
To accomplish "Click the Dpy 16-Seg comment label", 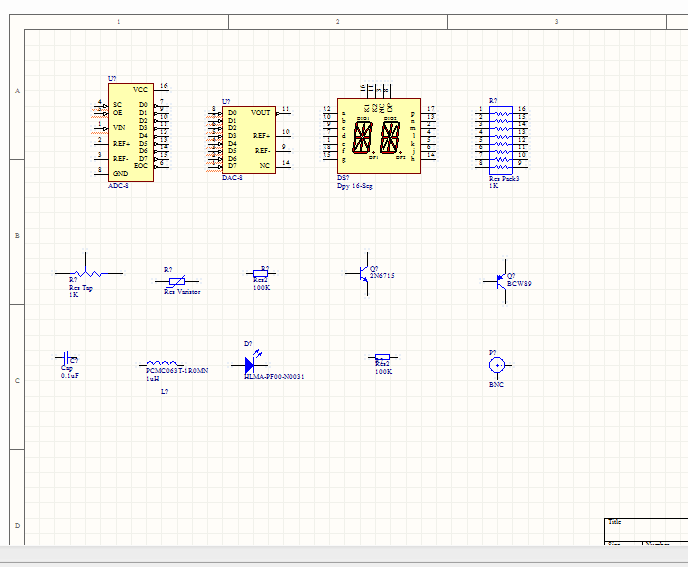I will [x=355, y=186].
